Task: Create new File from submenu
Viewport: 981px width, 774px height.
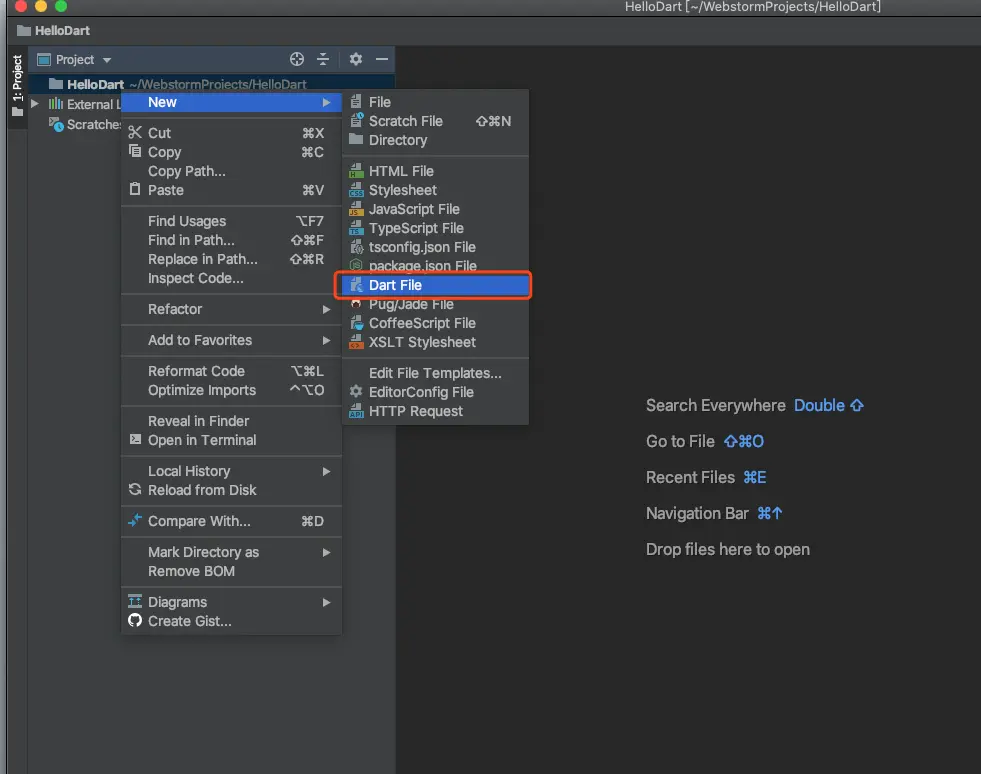Action: pos(435,102)
